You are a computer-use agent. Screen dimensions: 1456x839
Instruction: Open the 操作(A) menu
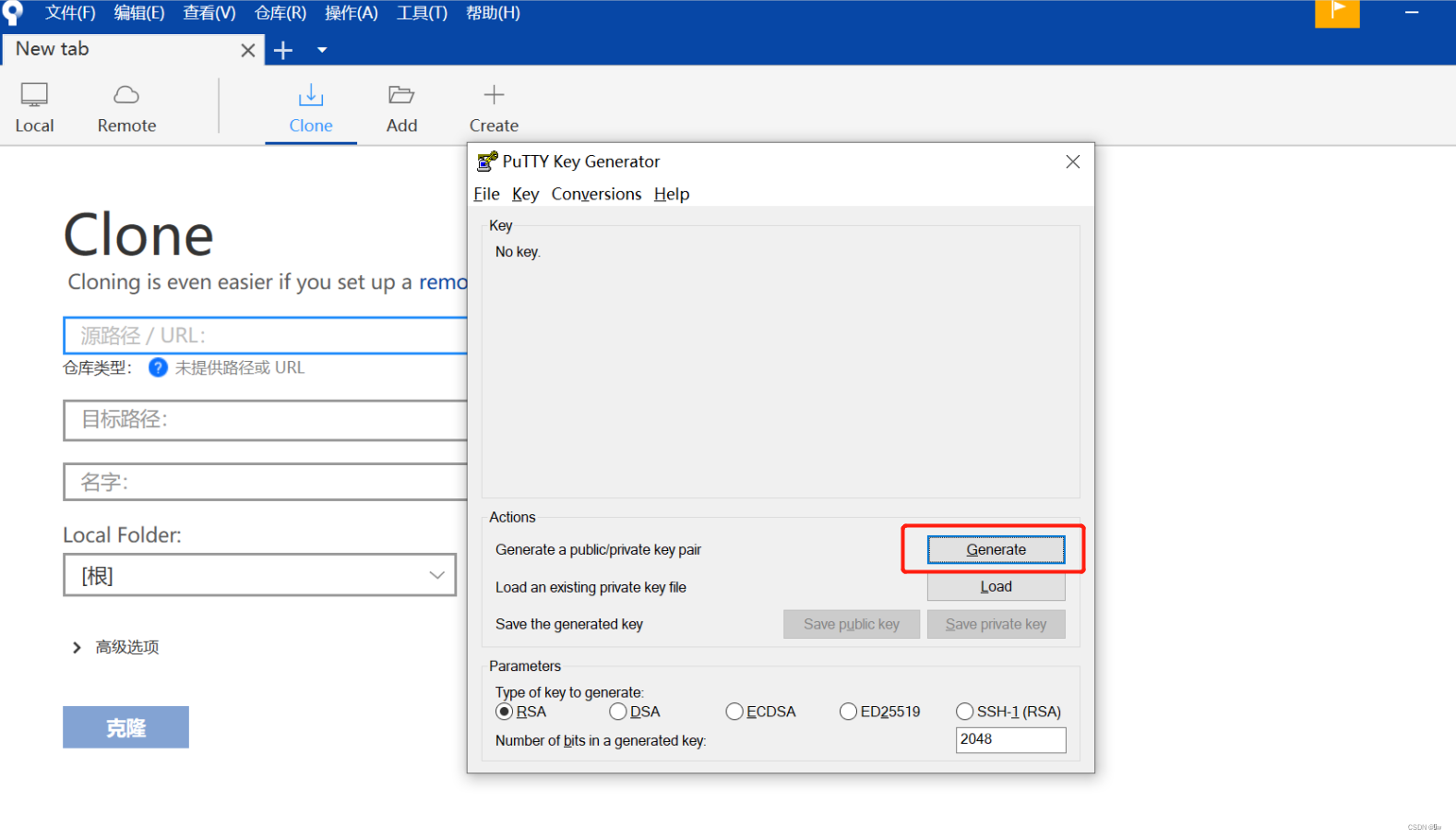coord(352,13)
